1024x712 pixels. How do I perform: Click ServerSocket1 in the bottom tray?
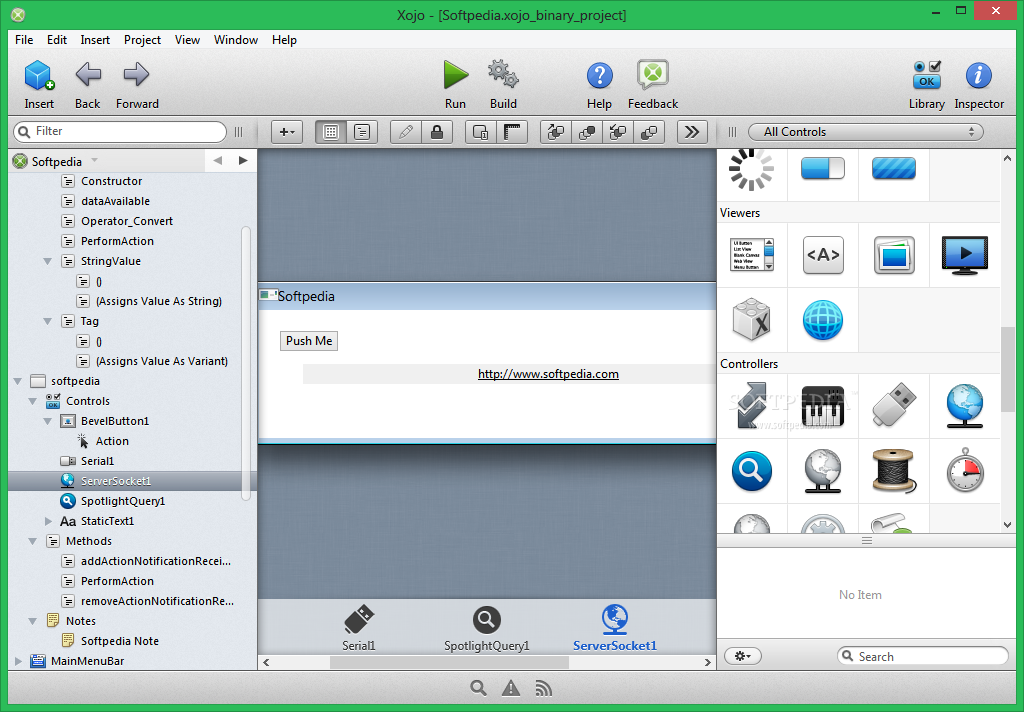(x=615, y=628)
